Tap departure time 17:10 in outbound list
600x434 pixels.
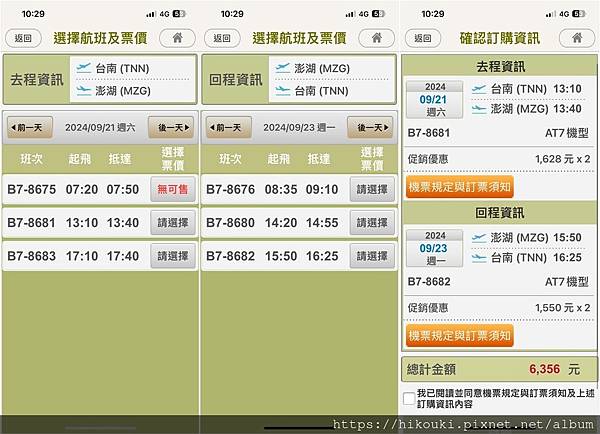click(x=82, y=256)
